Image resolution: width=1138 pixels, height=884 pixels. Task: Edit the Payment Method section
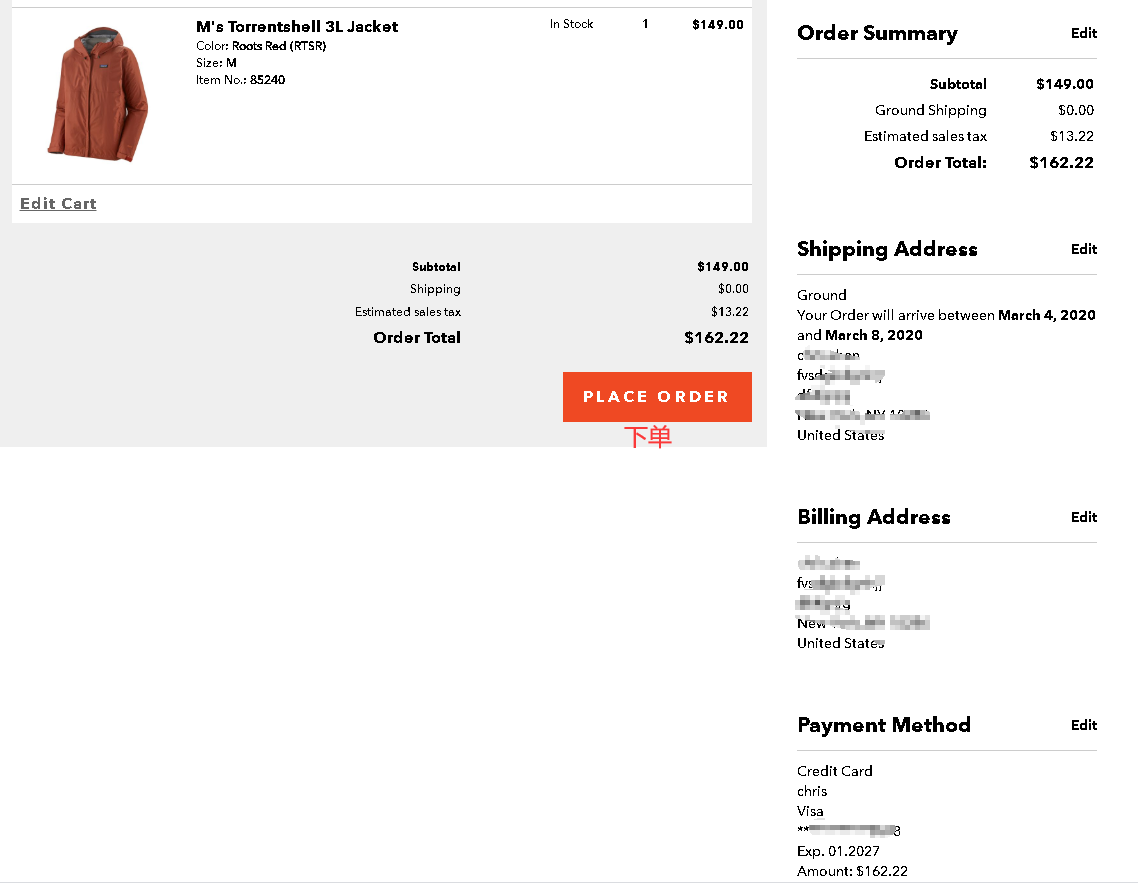pos(1084,725)
